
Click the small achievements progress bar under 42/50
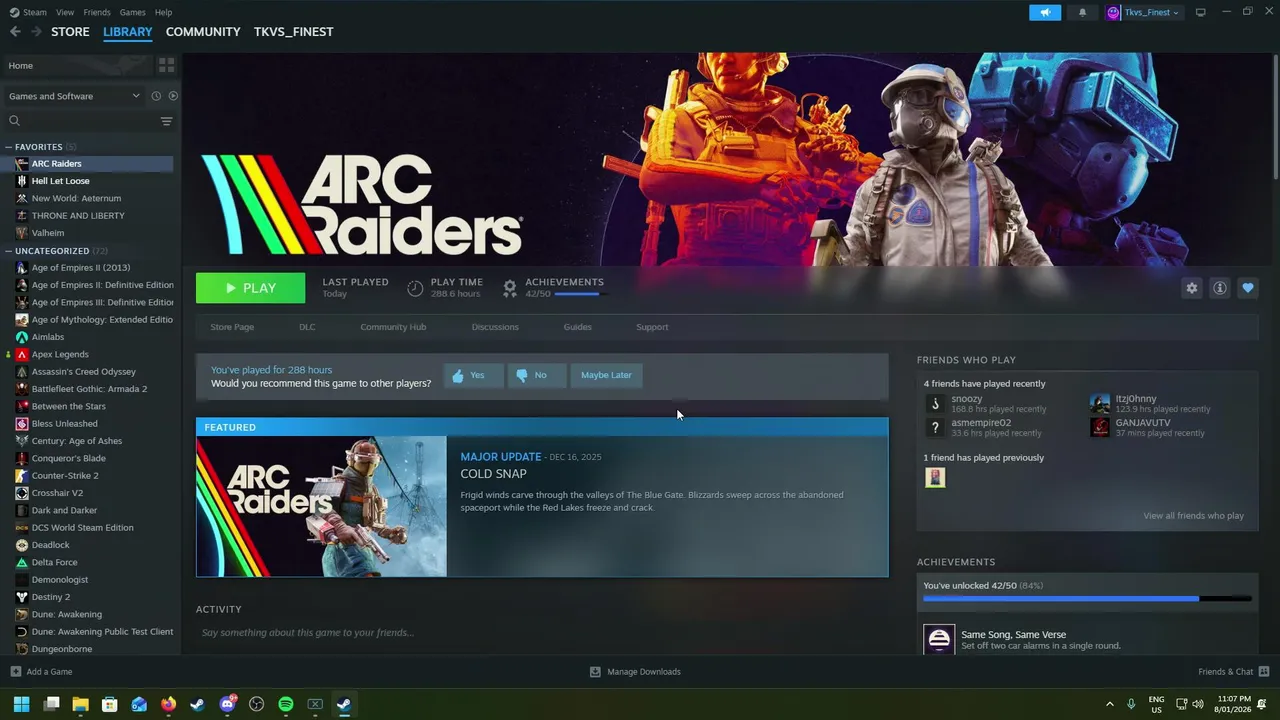(579, 294)
